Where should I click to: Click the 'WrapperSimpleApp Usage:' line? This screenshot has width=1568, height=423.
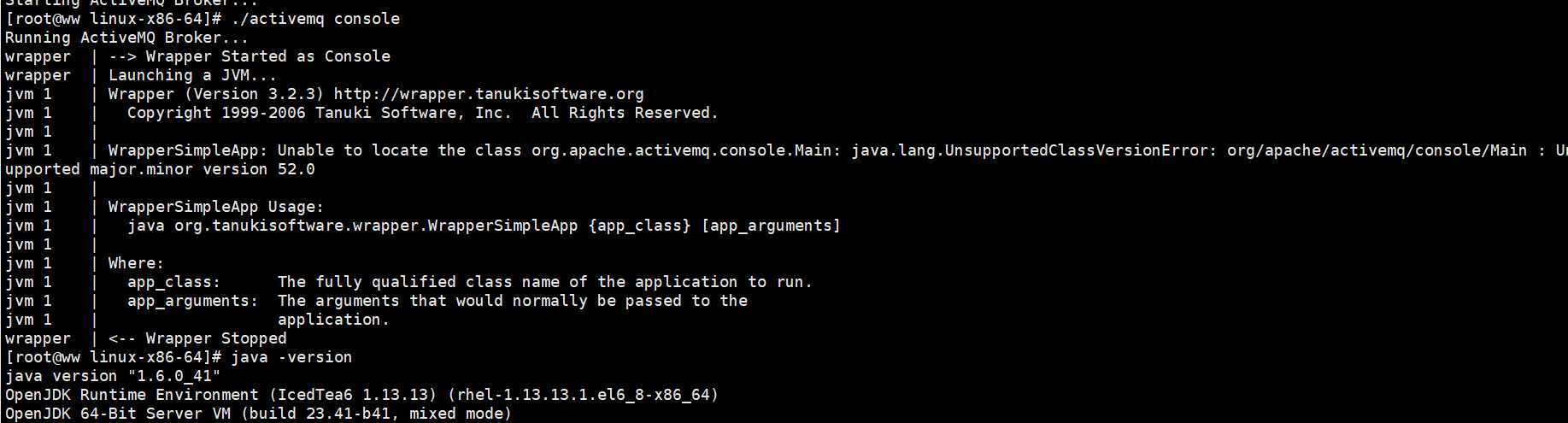click(x=216, y=207)
